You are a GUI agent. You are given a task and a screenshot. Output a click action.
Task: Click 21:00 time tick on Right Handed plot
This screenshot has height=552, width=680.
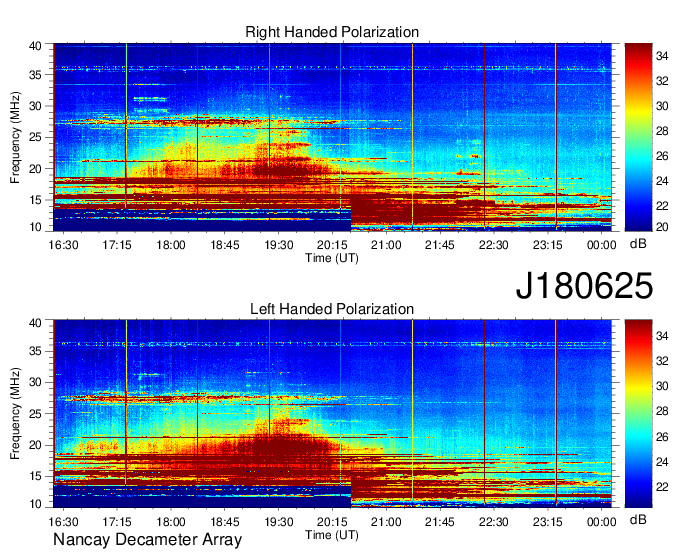coord(386,245)
